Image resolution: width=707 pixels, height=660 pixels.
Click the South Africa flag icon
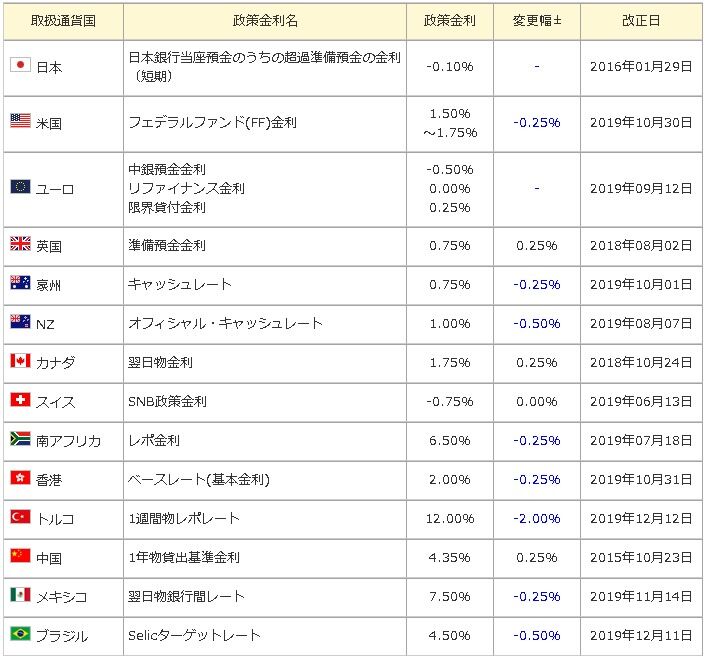[20, 439]
